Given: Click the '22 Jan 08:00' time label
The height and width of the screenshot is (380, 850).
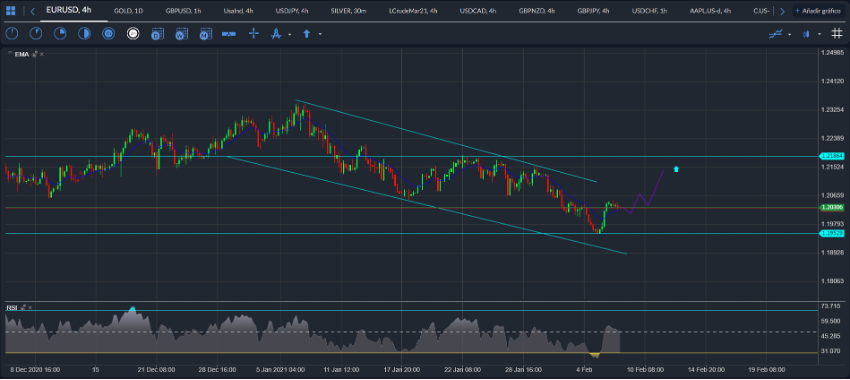Looking at the screenshot, I should coord(462,370).
